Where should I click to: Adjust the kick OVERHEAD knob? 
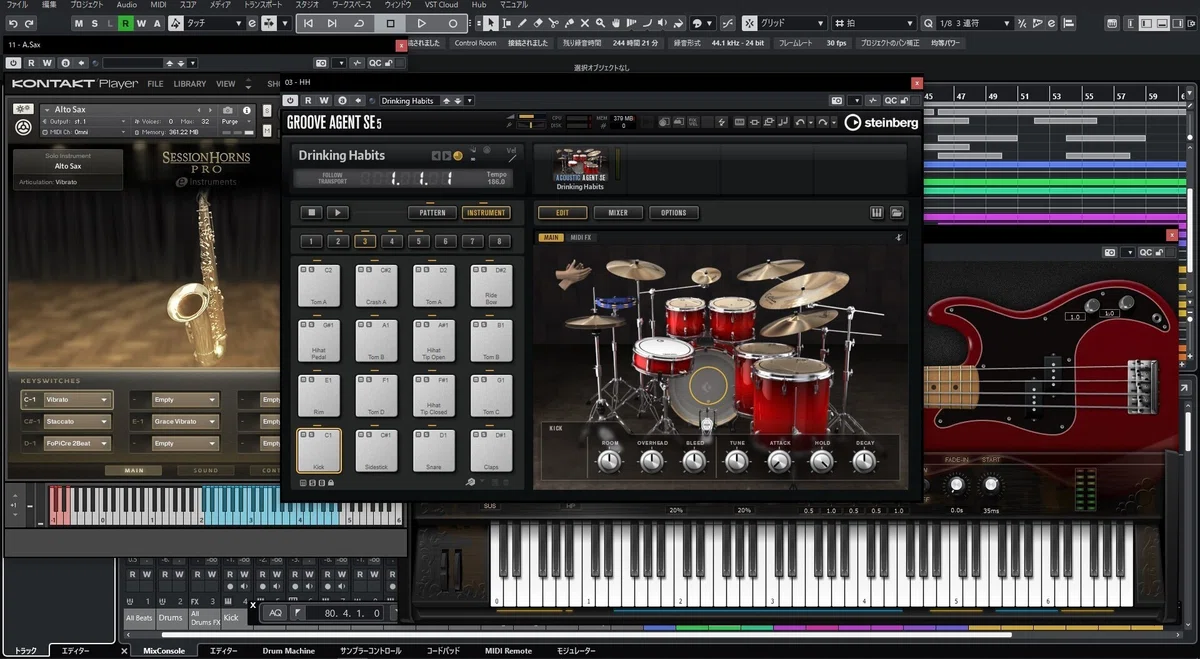pos(652,460)
